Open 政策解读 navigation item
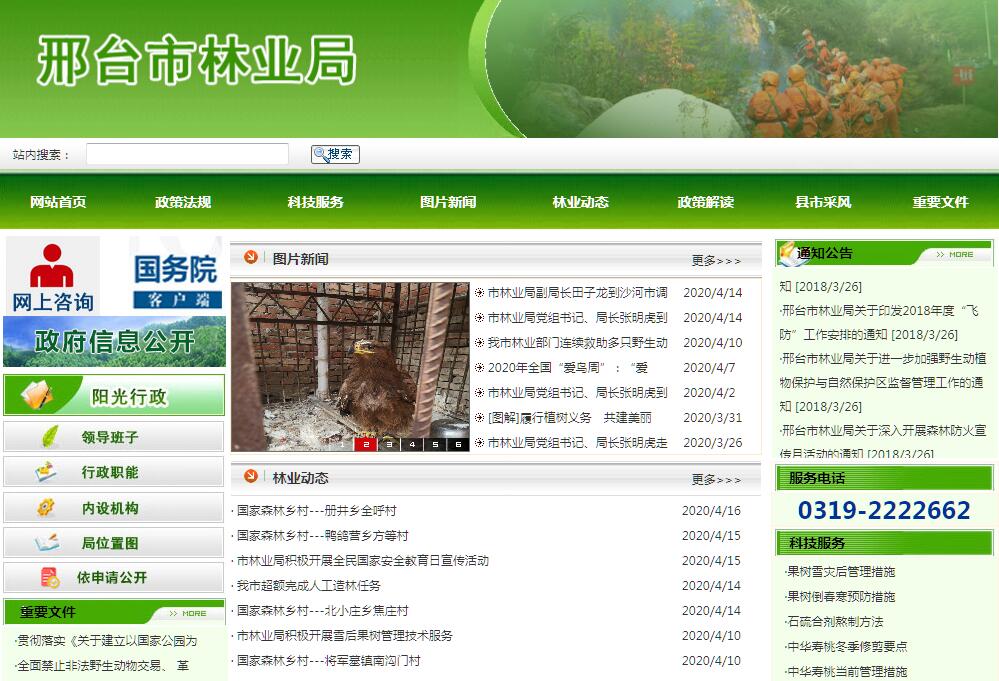This screenshot has height=681, width=999. [705, 202]
